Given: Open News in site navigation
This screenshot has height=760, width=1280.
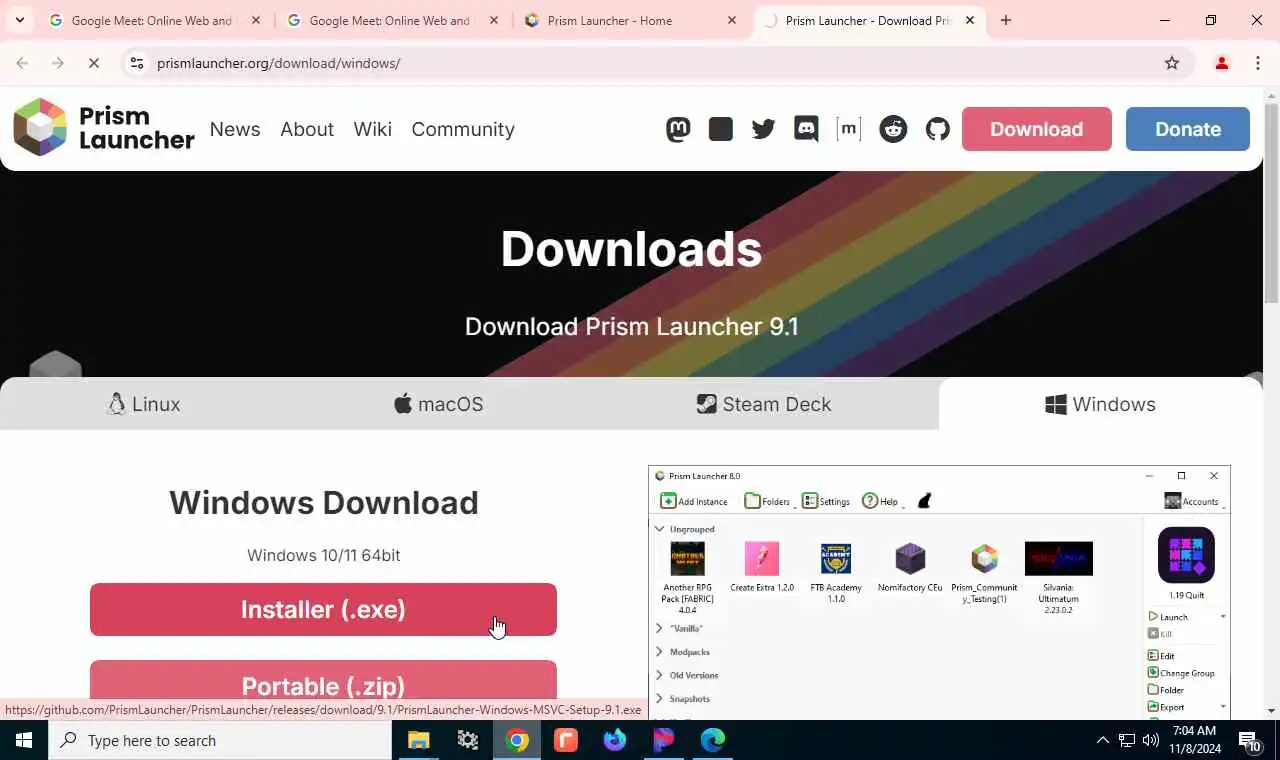Looking at the screenshot, I should tap(235, 129).
